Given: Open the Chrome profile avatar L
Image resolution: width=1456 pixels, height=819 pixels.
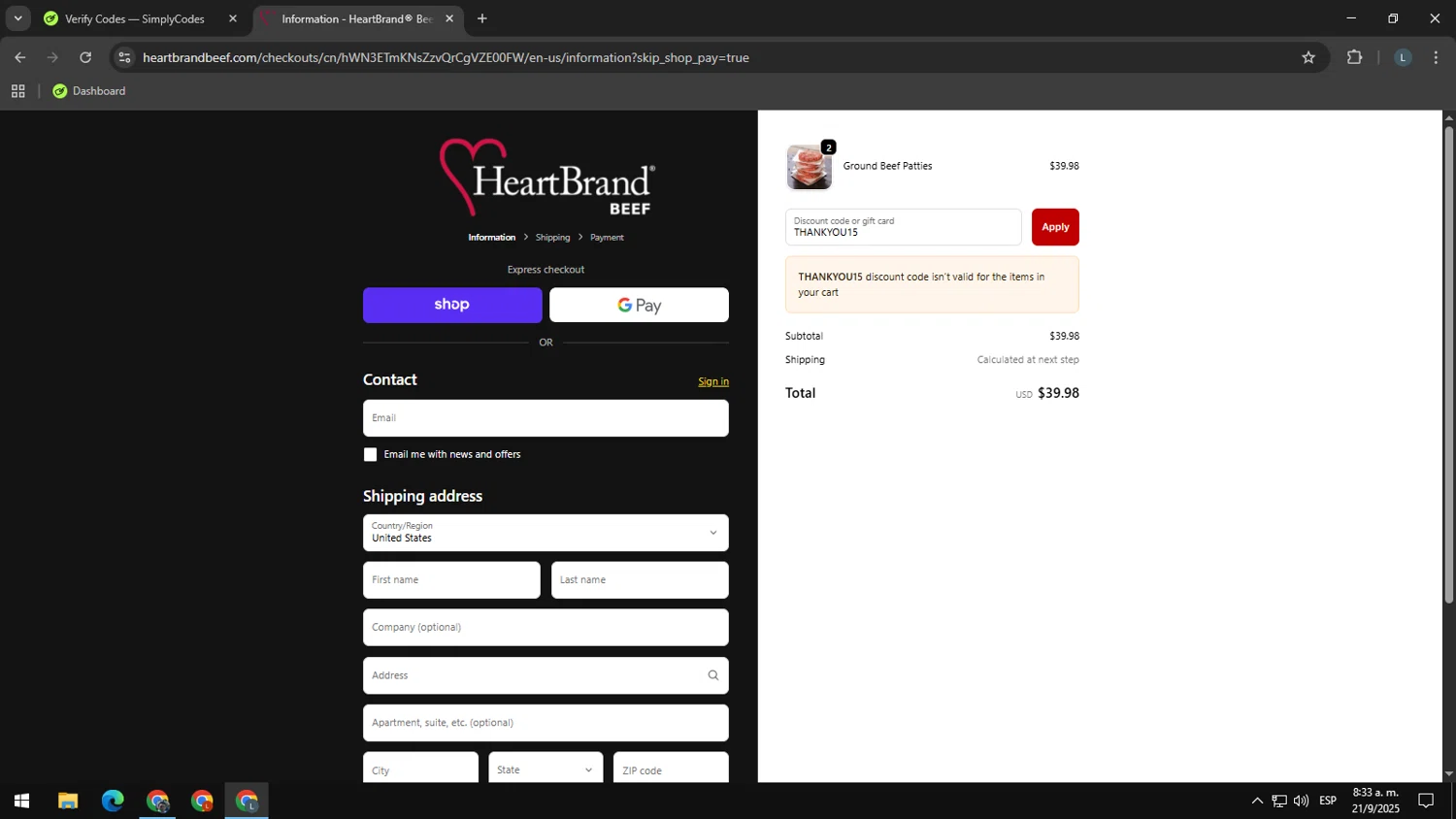Looking at the screenshot, I should tap(1403, 57).
